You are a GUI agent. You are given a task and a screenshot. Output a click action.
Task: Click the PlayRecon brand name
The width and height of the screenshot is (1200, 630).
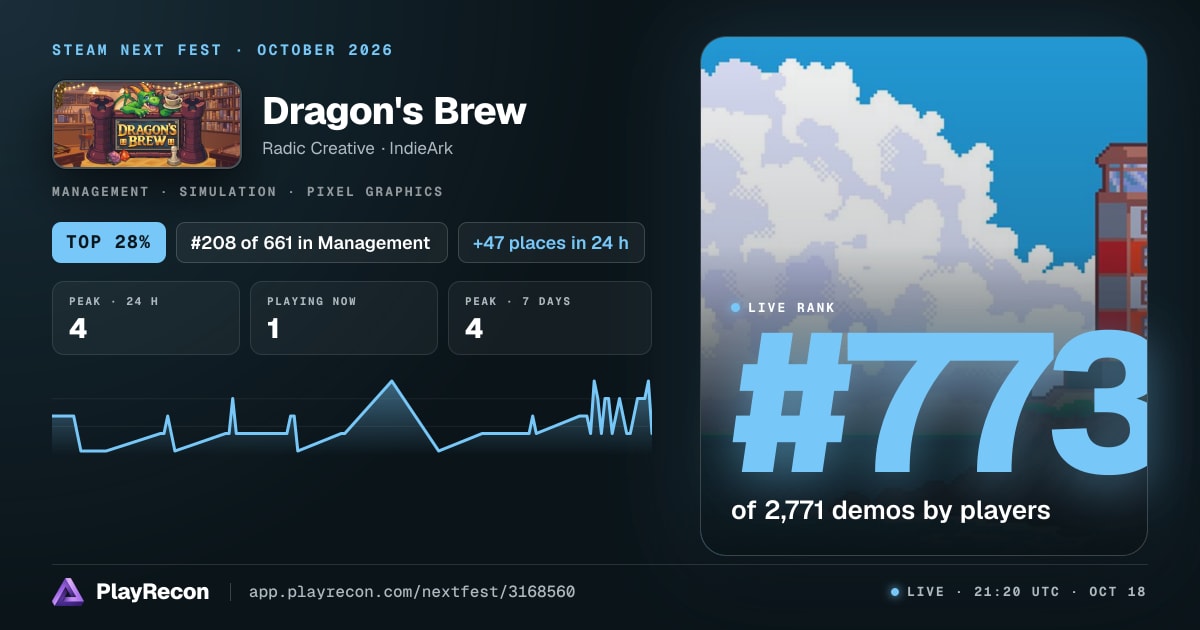tap(153, 592)
